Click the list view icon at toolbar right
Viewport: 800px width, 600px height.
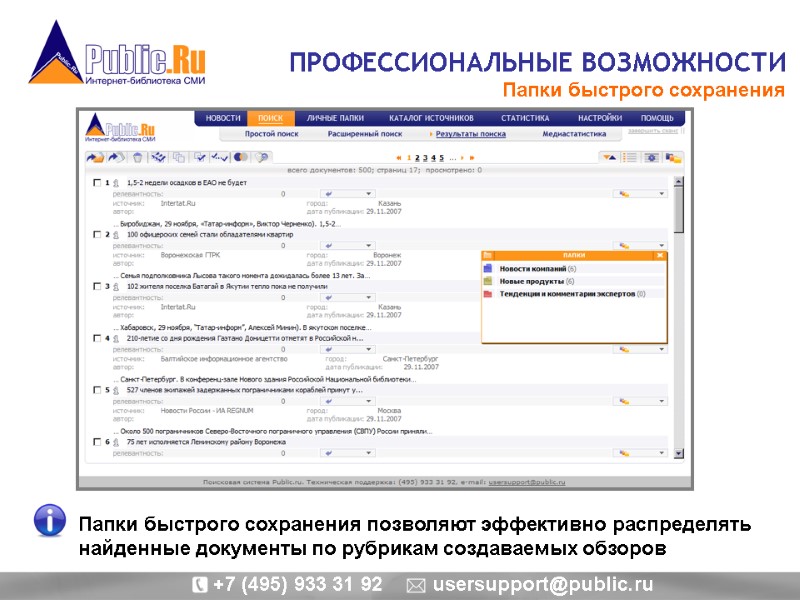630,158
